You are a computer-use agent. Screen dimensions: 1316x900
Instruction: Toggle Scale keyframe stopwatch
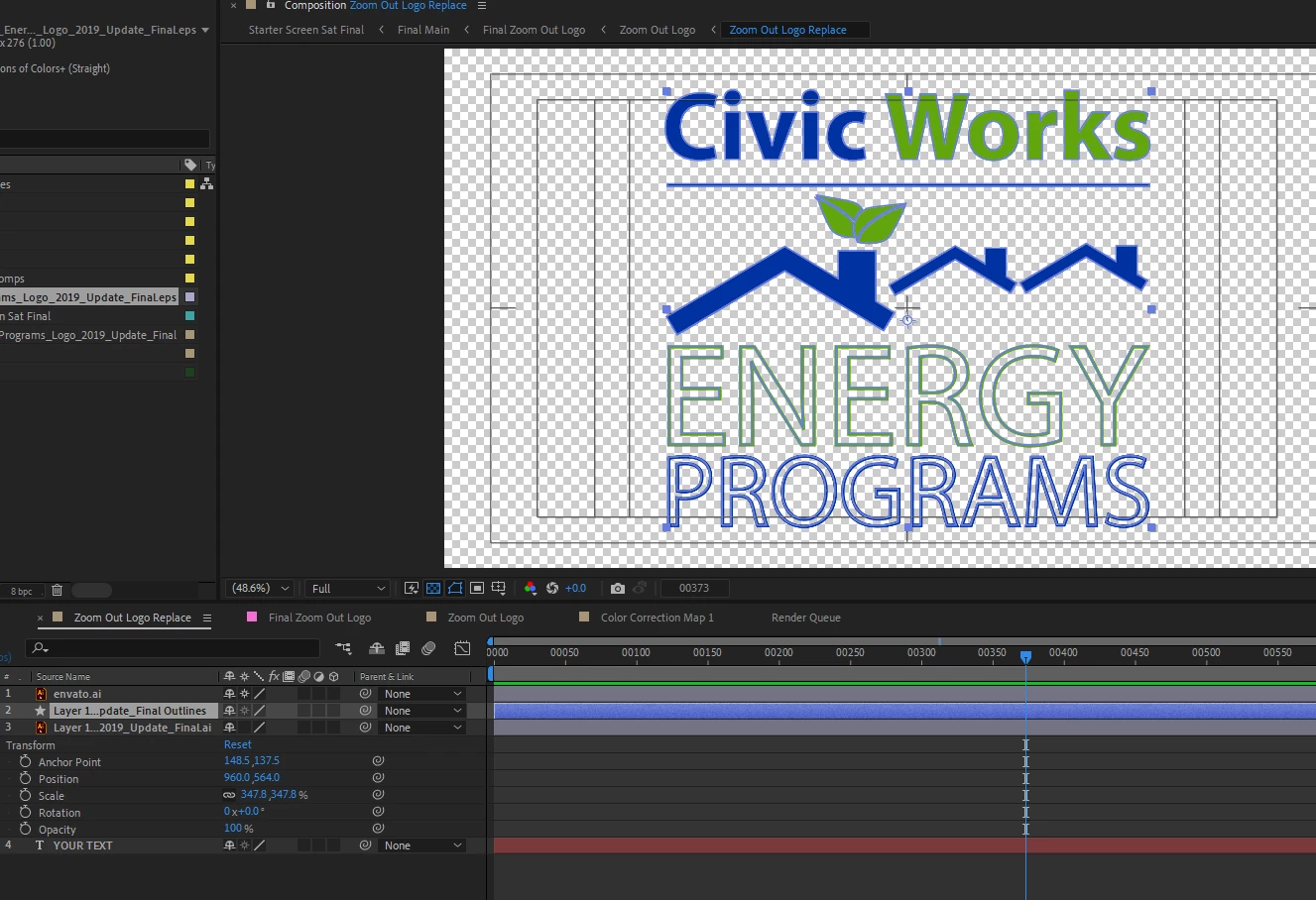coord(25,795)
